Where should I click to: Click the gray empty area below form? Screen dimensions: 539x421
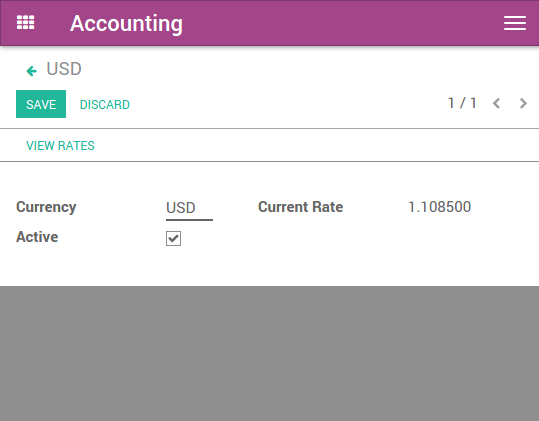point(270,353)
